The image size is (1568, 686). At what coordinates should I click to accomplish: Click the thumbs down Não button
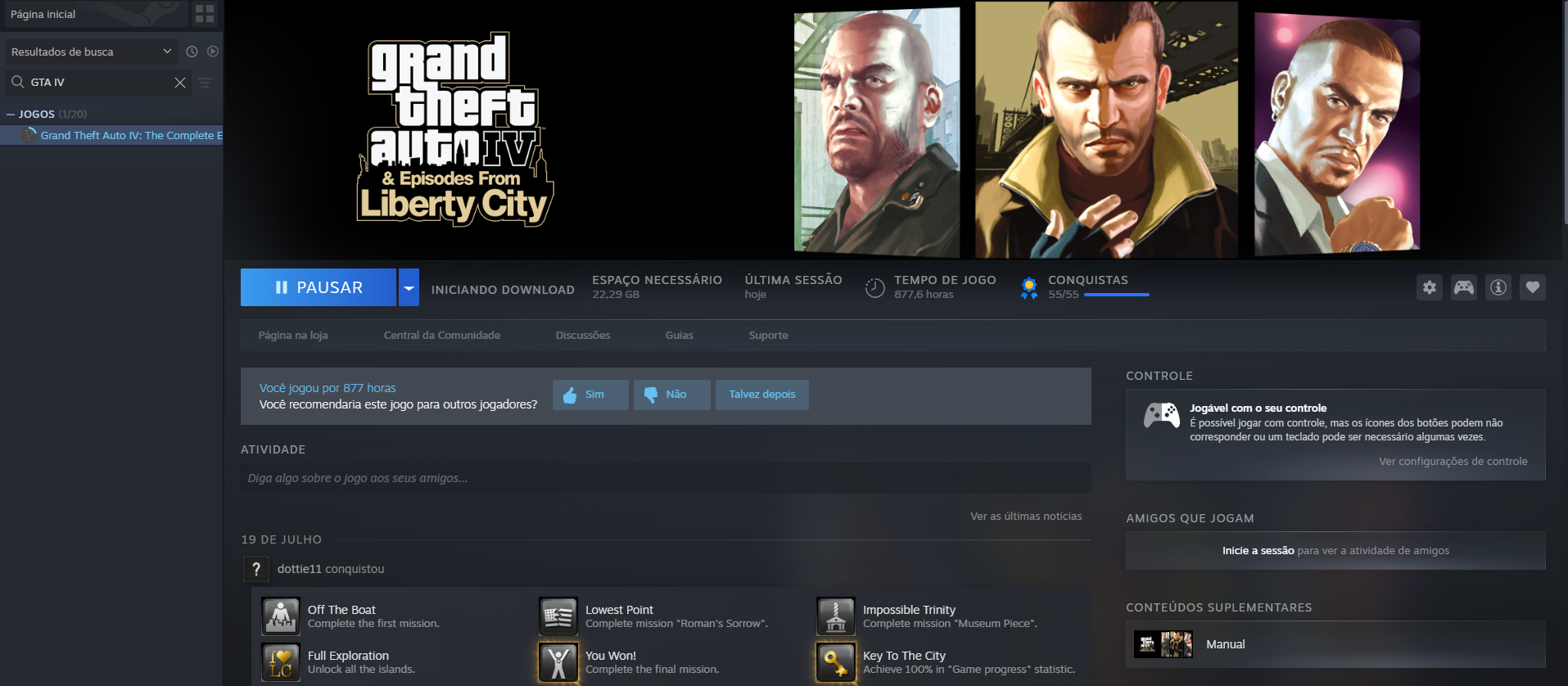[671, 395]
